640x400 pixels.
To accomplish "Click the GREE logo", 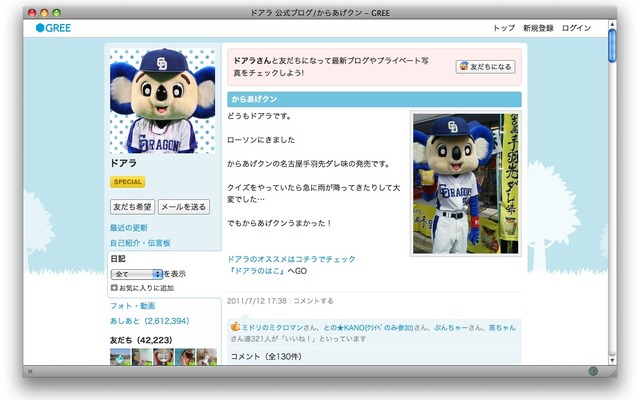I will tap(53, 28).
